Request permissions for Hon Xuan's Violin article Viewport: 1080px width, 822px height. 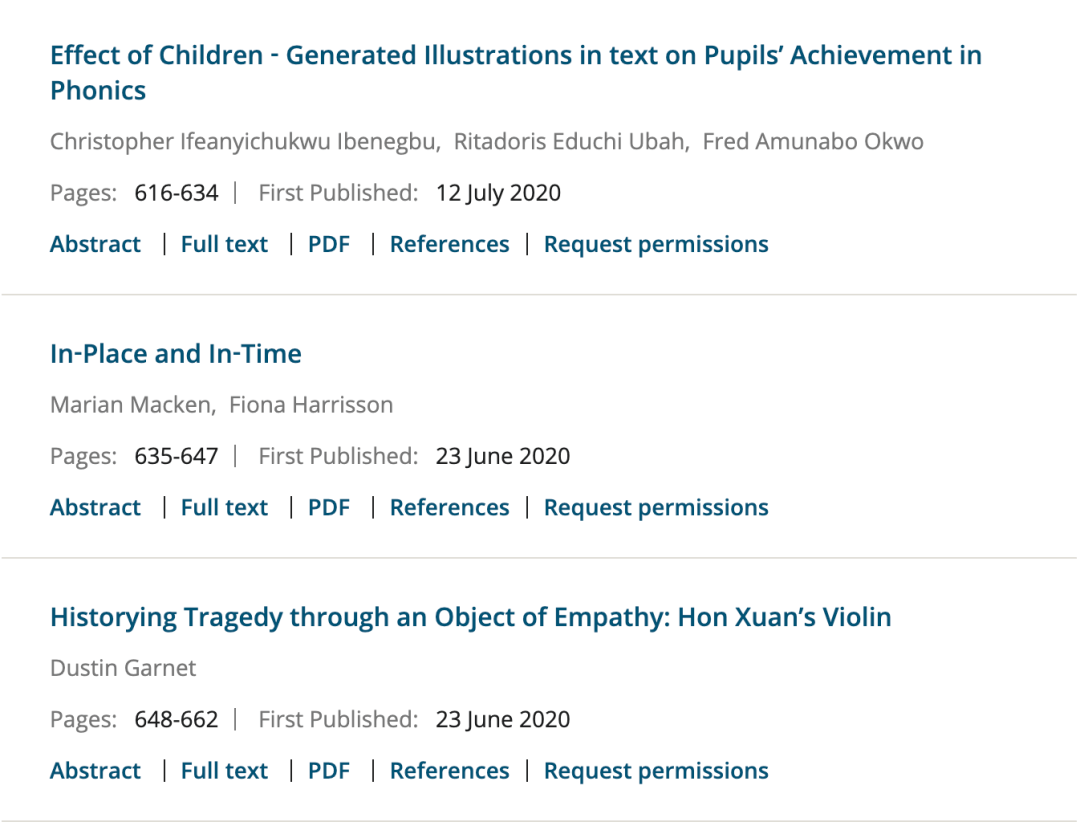656,770
